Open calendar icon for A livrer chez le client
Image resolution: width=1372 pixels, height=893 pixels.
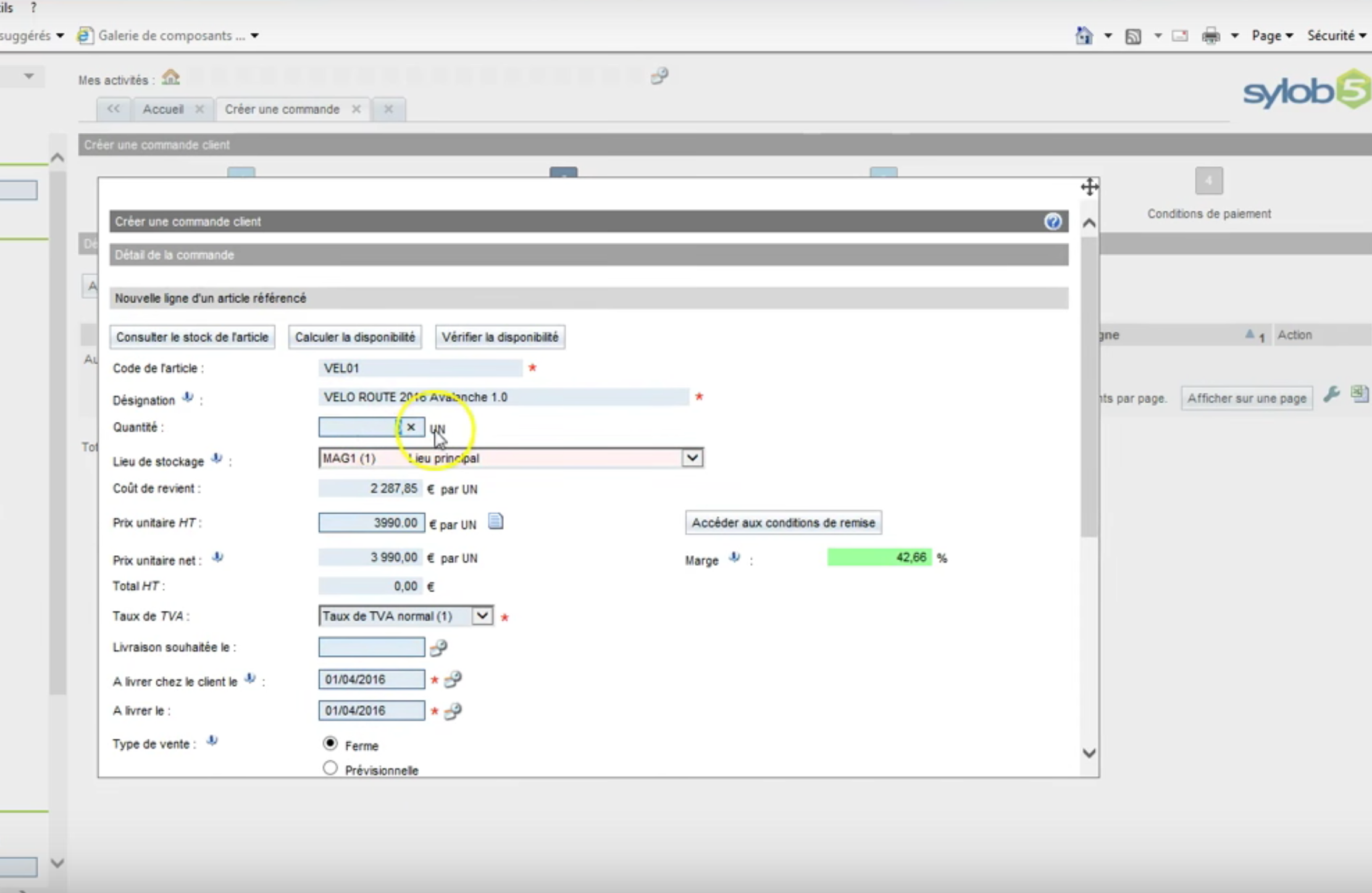(x=453, y=679)
